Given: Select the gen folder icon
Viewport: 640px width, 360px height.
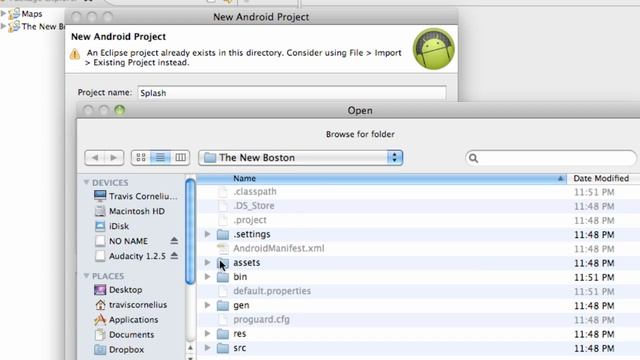Looking at the screenshot, I should click(x=223, y=305).
